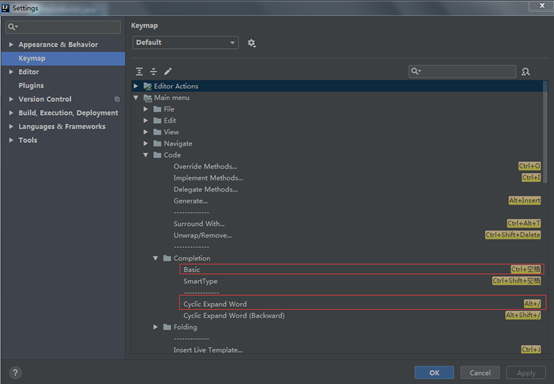Collapse the Completion folder arrow
Screen dimensions: 554x384
pyautogui.click(x=155, y=258)
